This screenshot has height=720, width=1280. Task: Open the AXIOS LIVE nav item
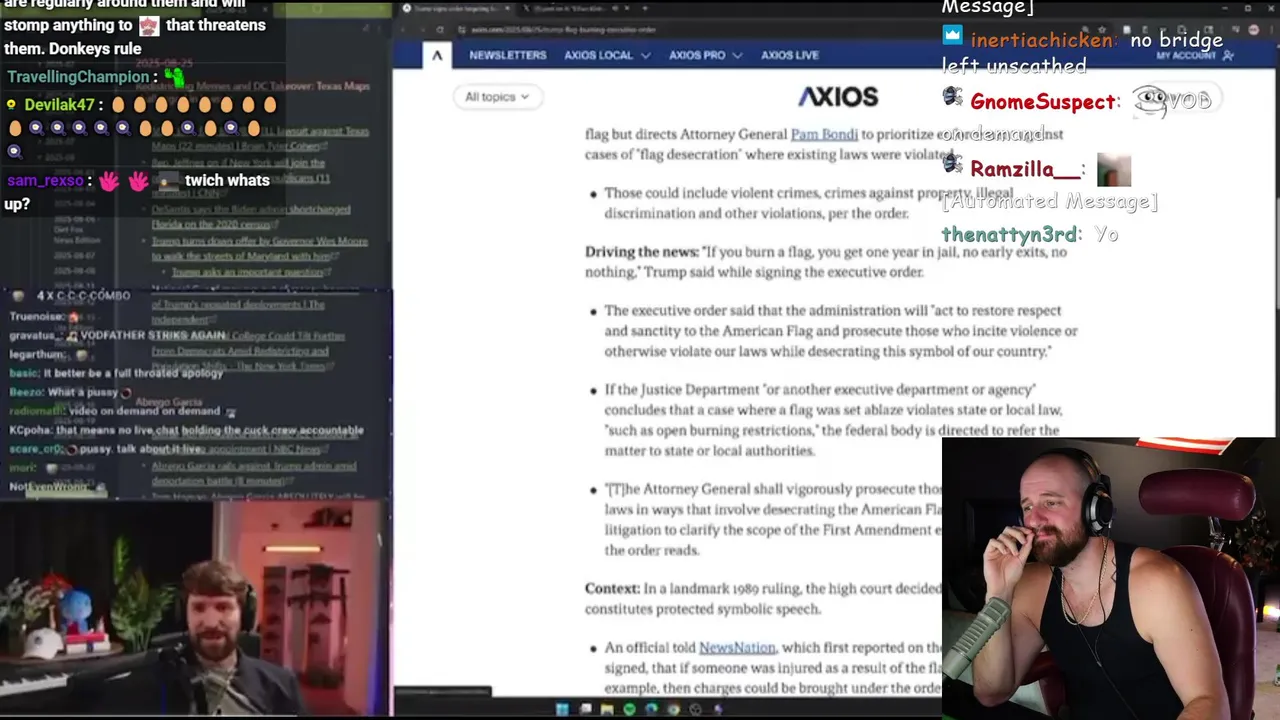[790, 55]
